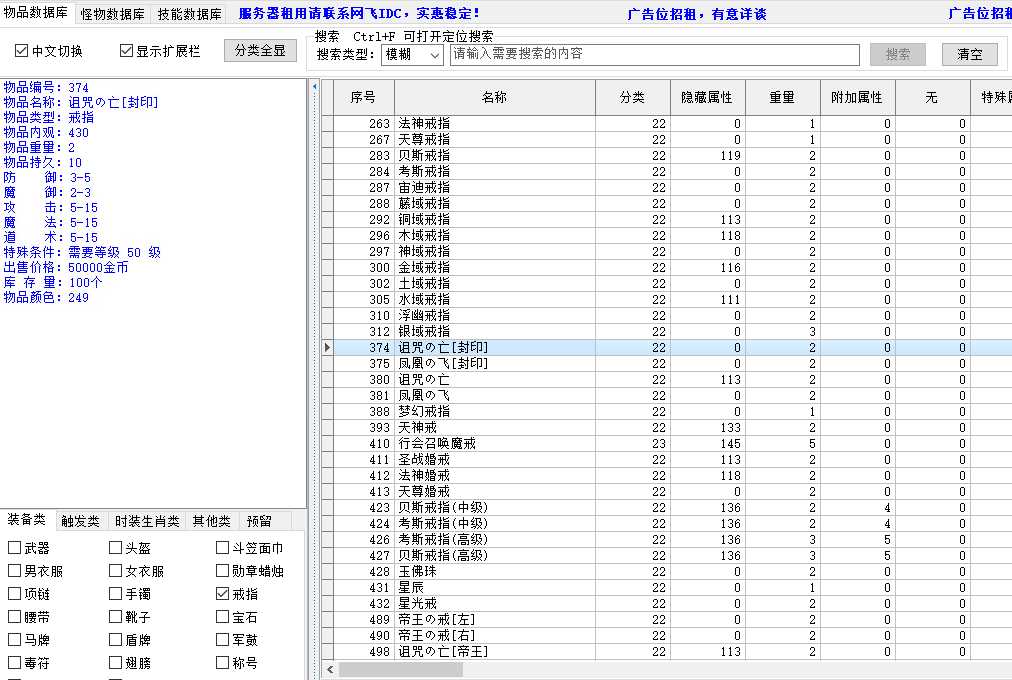Tick the 宝石 checkbox

(x=222, y=617)
